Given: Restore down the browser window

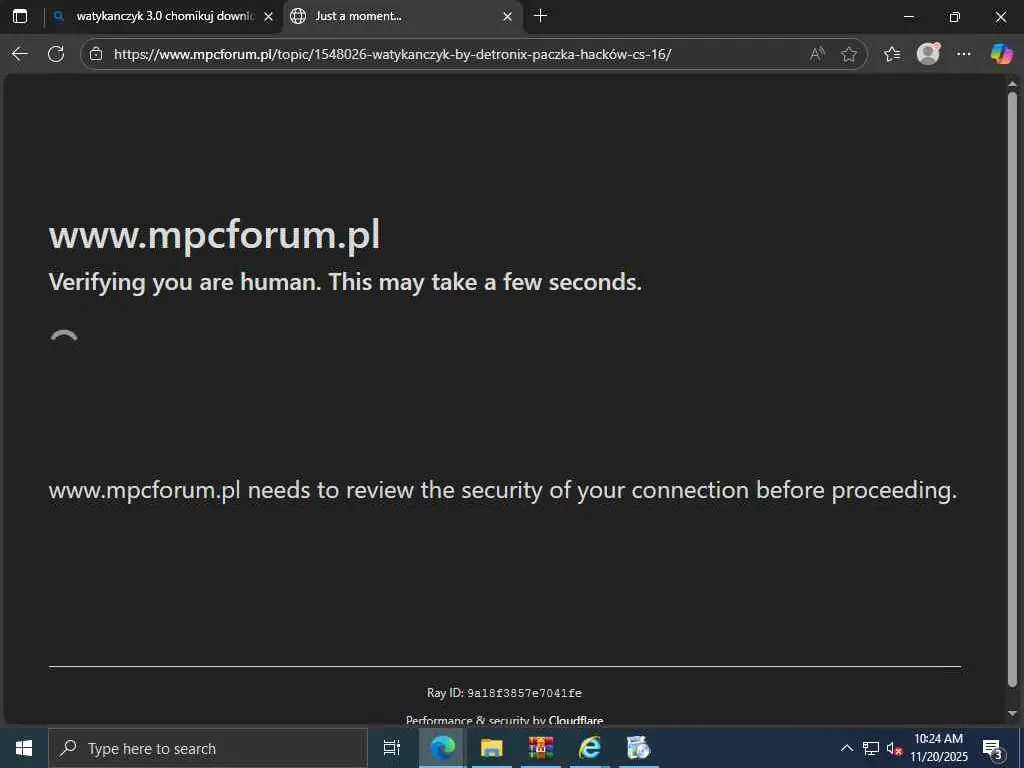Looking at the screenshot, I should pos(954,16).
